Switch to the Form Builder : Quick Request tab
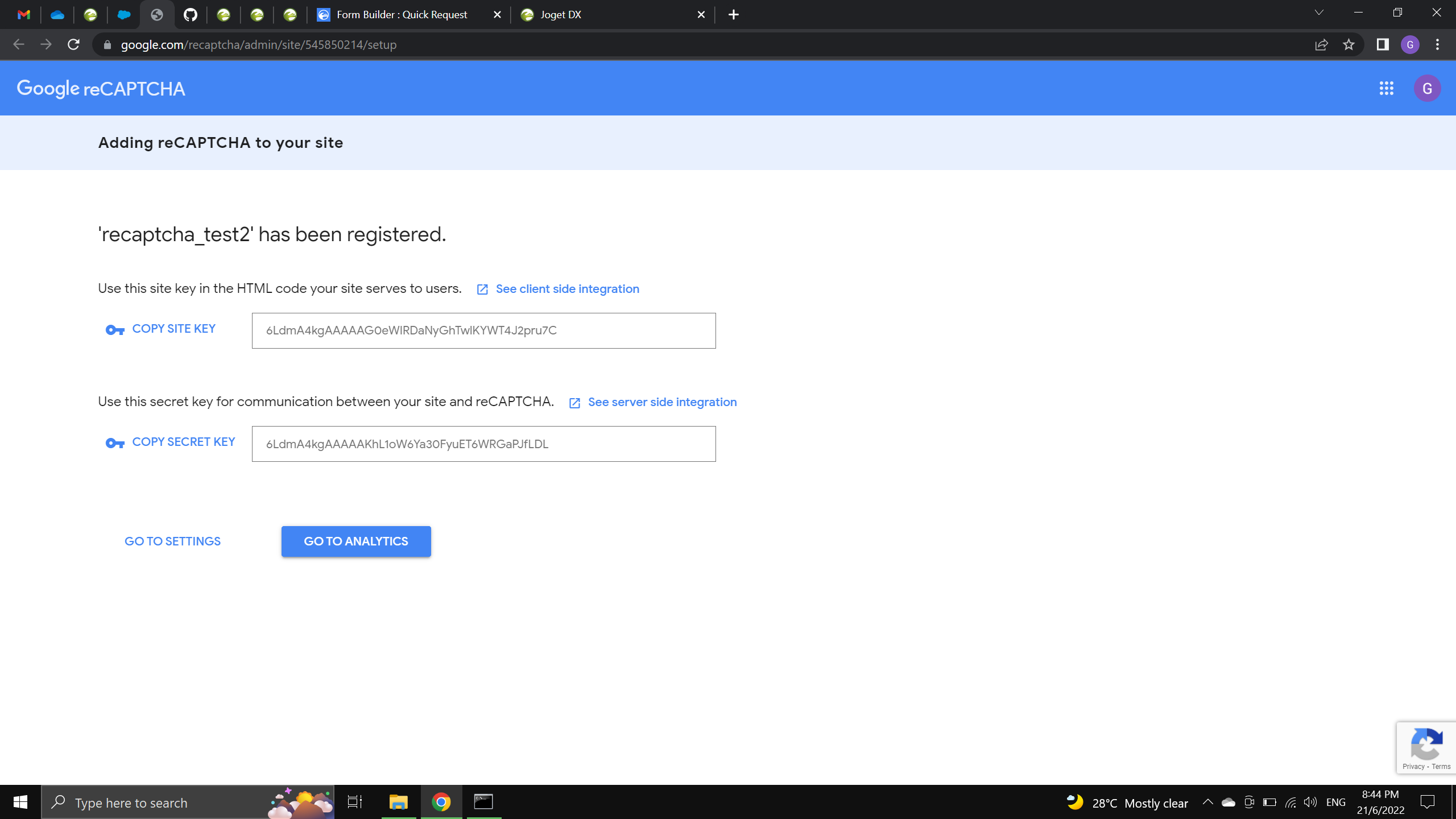Viewport: 1456px width, 819px height. coord(402,15)
